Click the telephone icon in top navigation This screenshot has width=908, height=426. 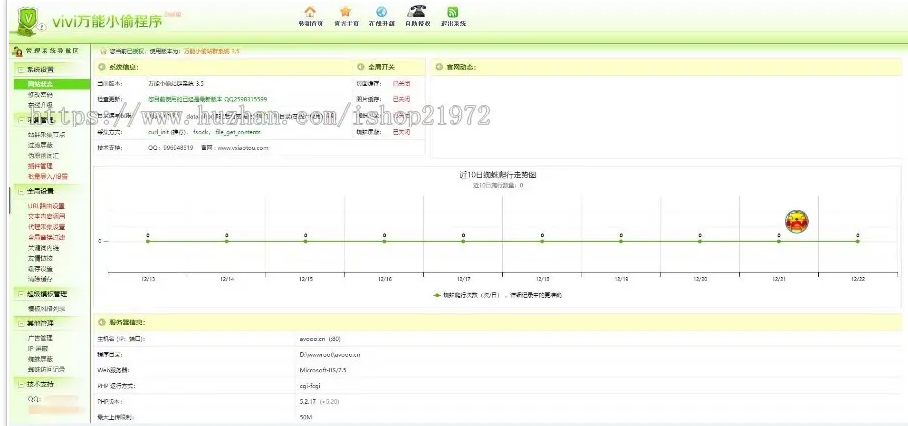417,11
